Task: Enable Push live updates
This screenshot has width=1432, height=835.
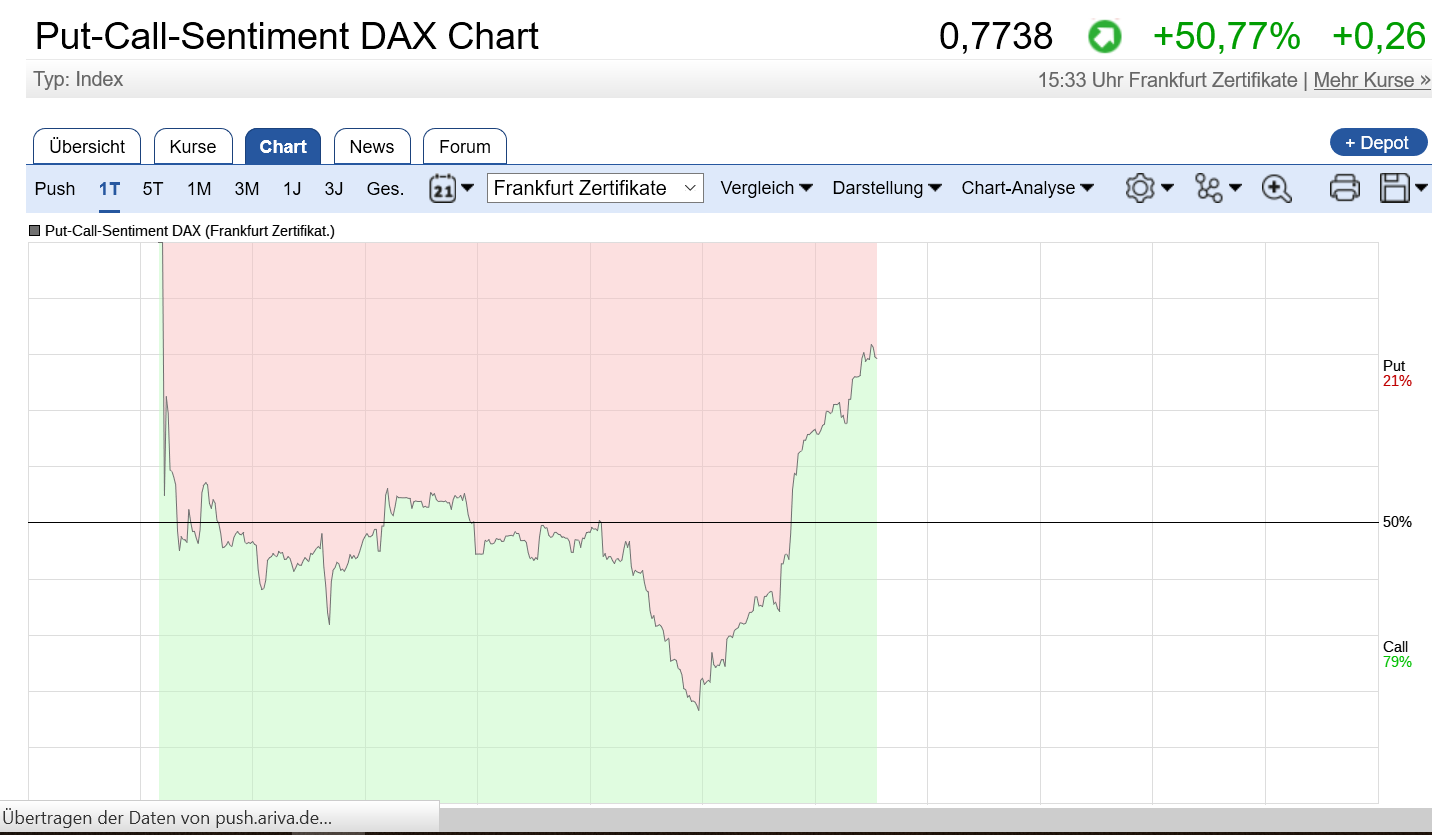Action: click(x=55, y=188)
